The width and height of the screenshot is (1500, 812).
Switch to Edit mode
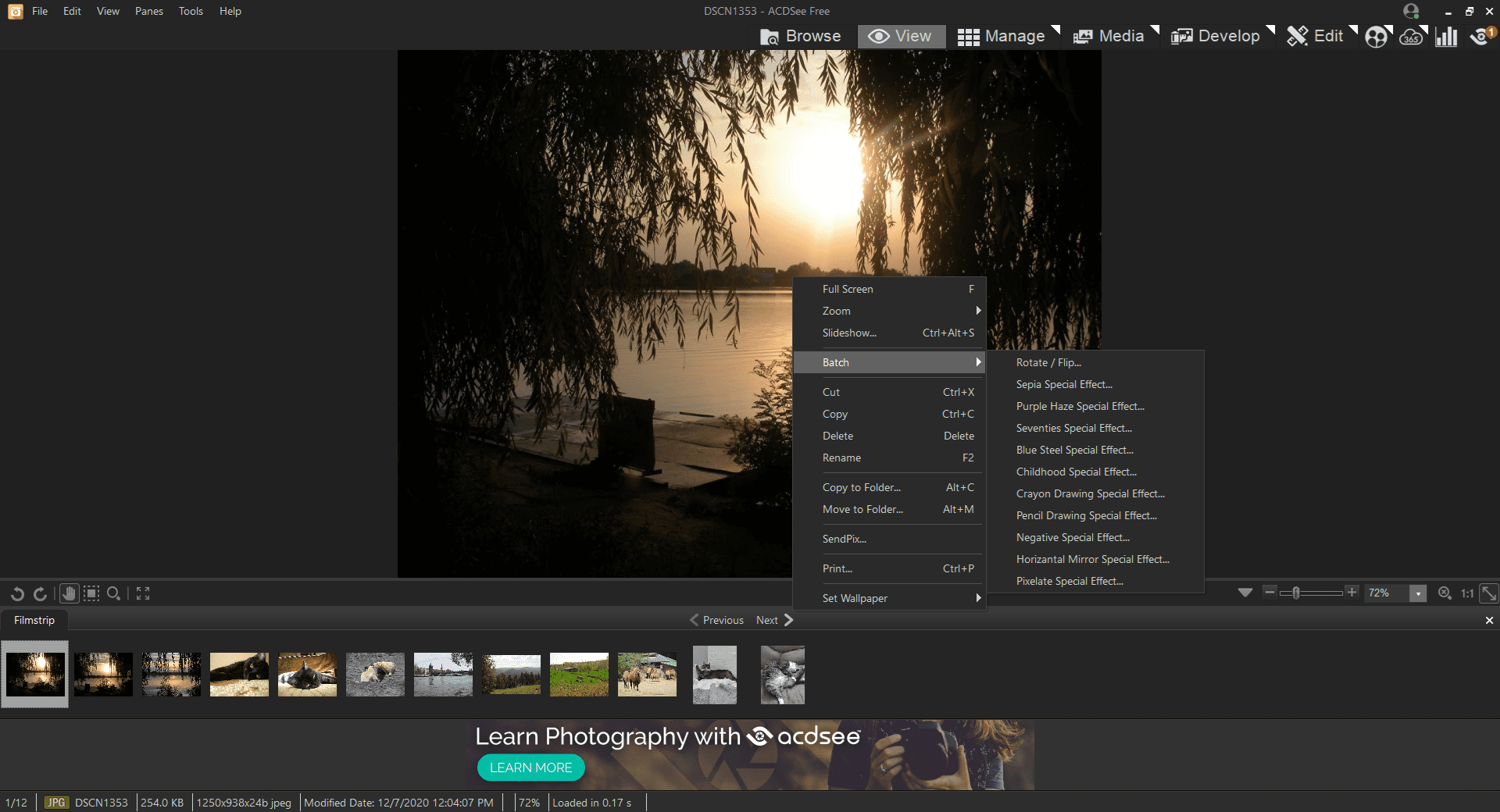click(1316, 37)
